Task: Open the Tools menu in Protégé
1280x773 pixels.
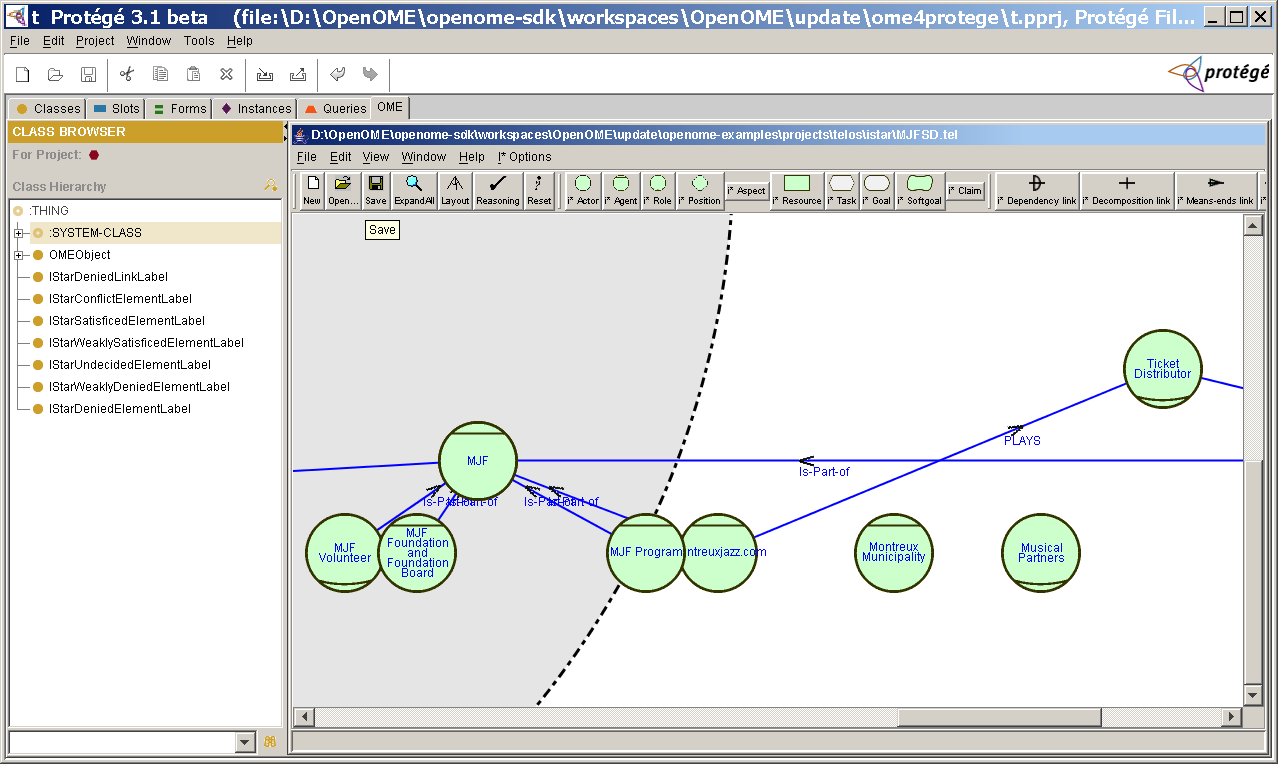Action: [198, 41]
